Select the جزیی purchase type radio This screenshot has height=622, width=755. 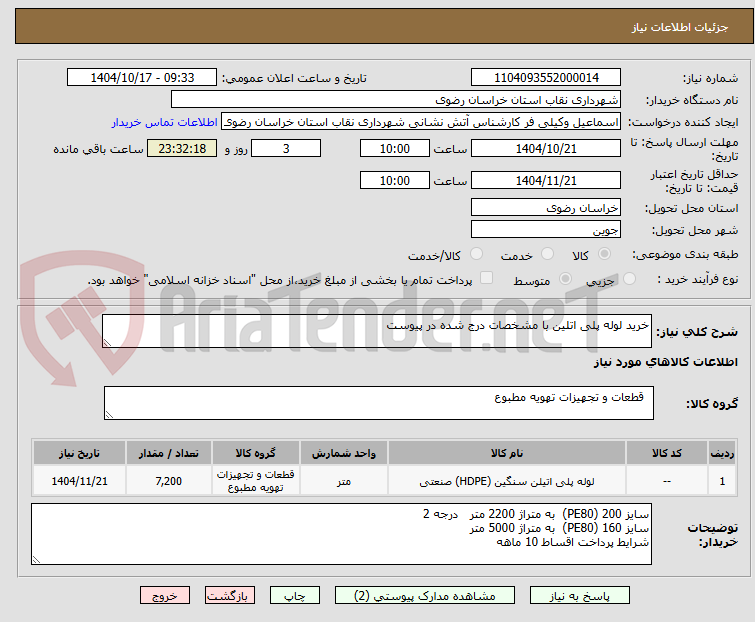[629, 279]
